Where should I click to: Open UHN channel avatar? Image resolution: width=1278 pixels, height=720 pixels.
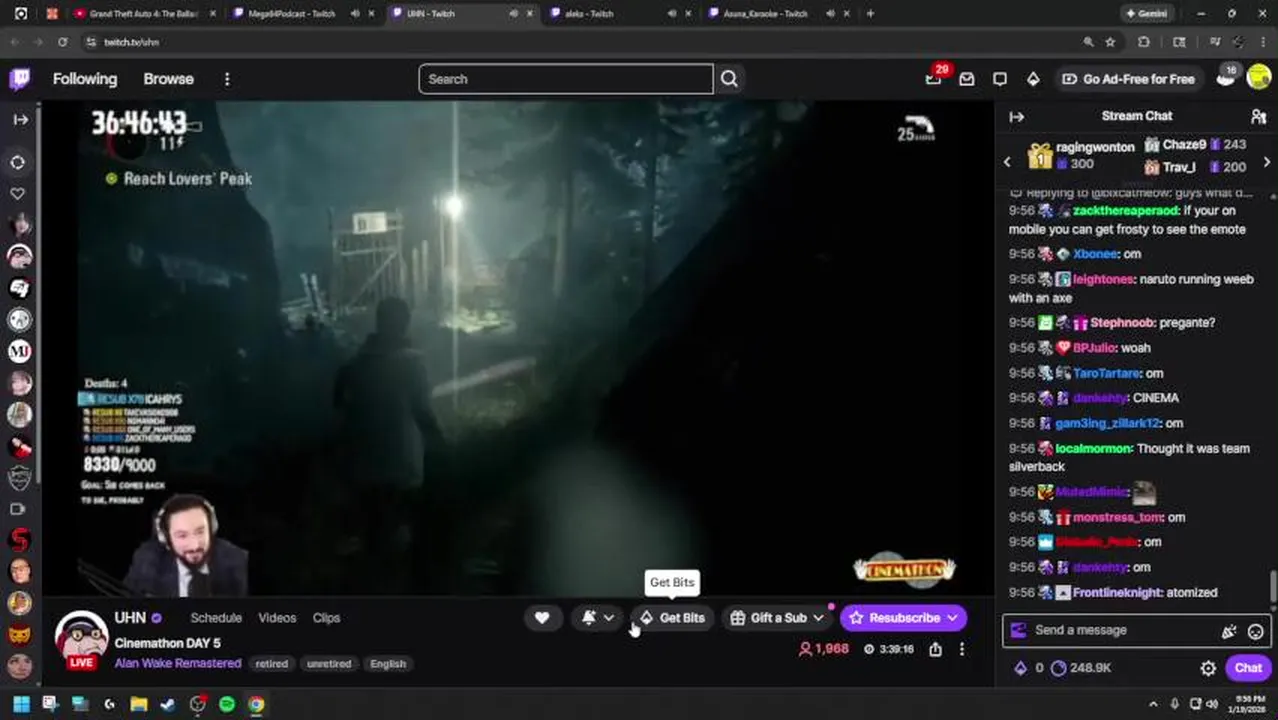click(x=80, y=639)
